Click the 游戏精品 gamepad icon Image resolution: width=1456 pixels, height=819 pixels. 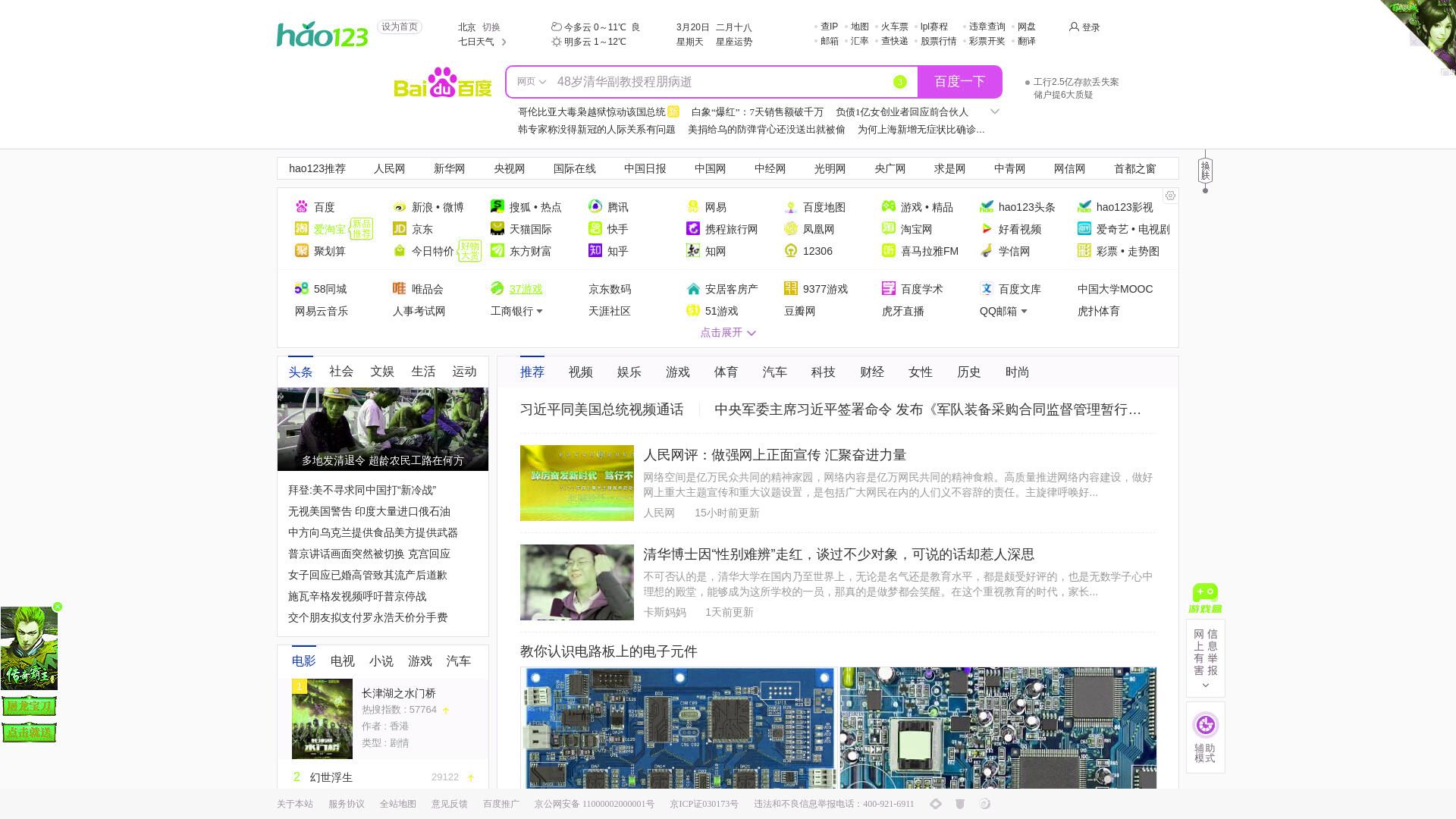coord(889,206)
